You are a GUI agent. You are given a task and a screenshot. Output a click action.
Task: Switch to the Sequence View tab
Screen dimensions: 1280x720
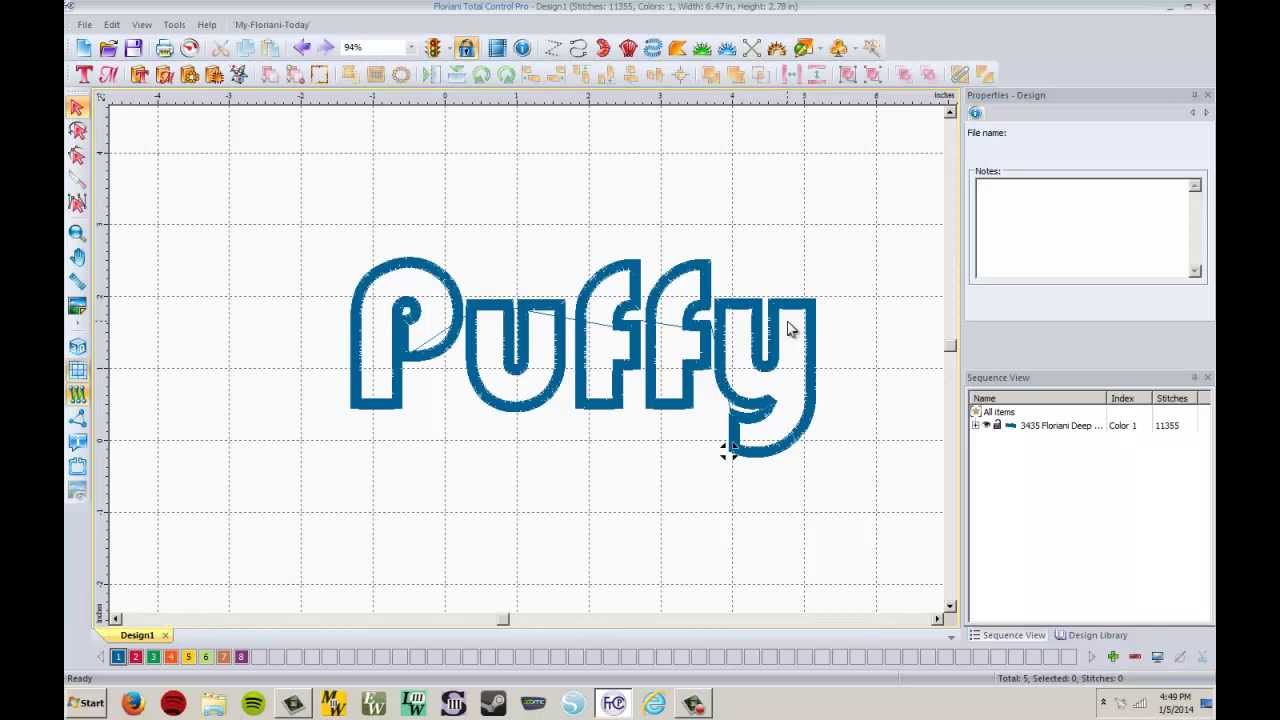coord(1007,635)
